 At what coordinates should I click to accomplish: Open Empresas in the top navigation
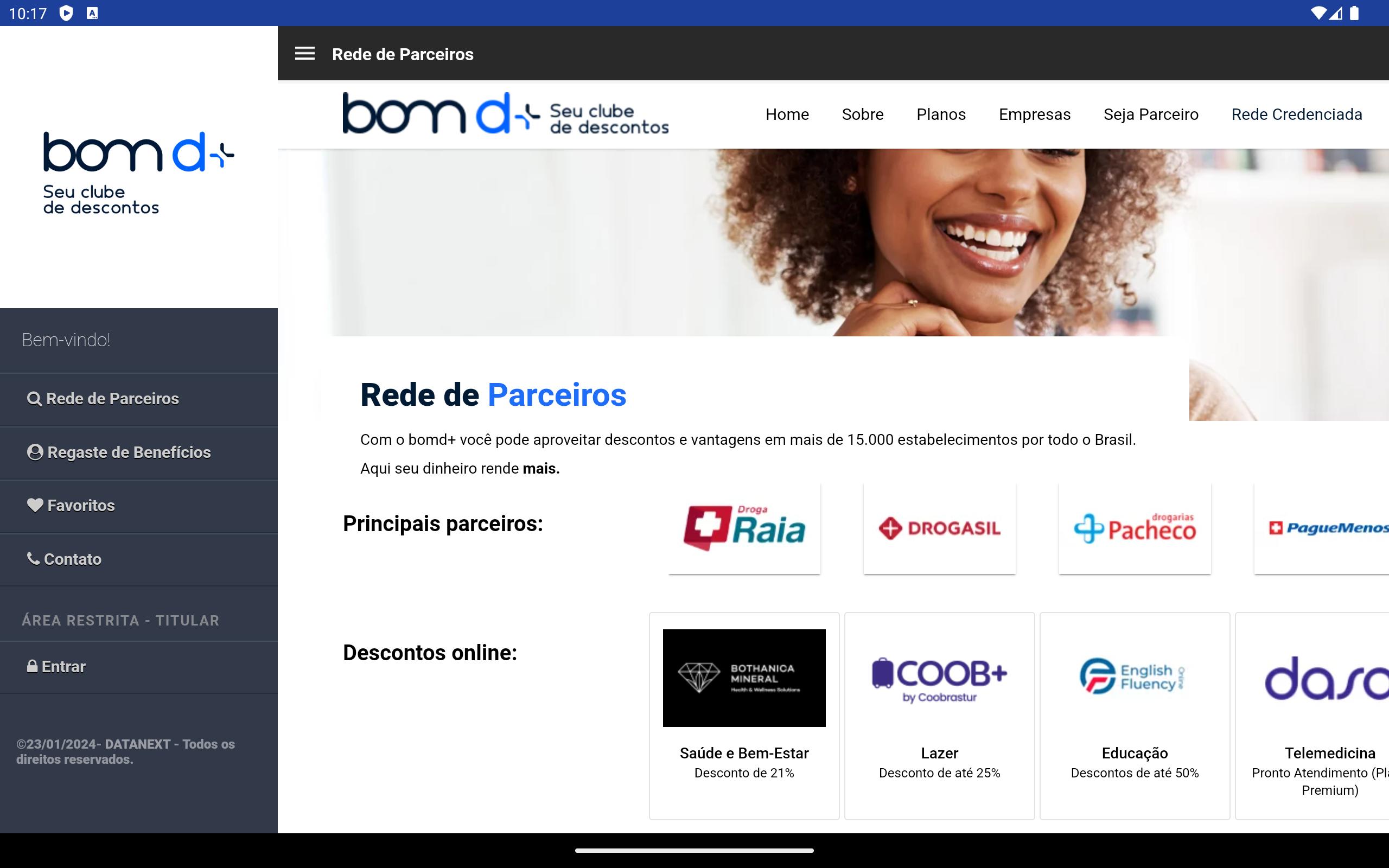point(1034,114)
